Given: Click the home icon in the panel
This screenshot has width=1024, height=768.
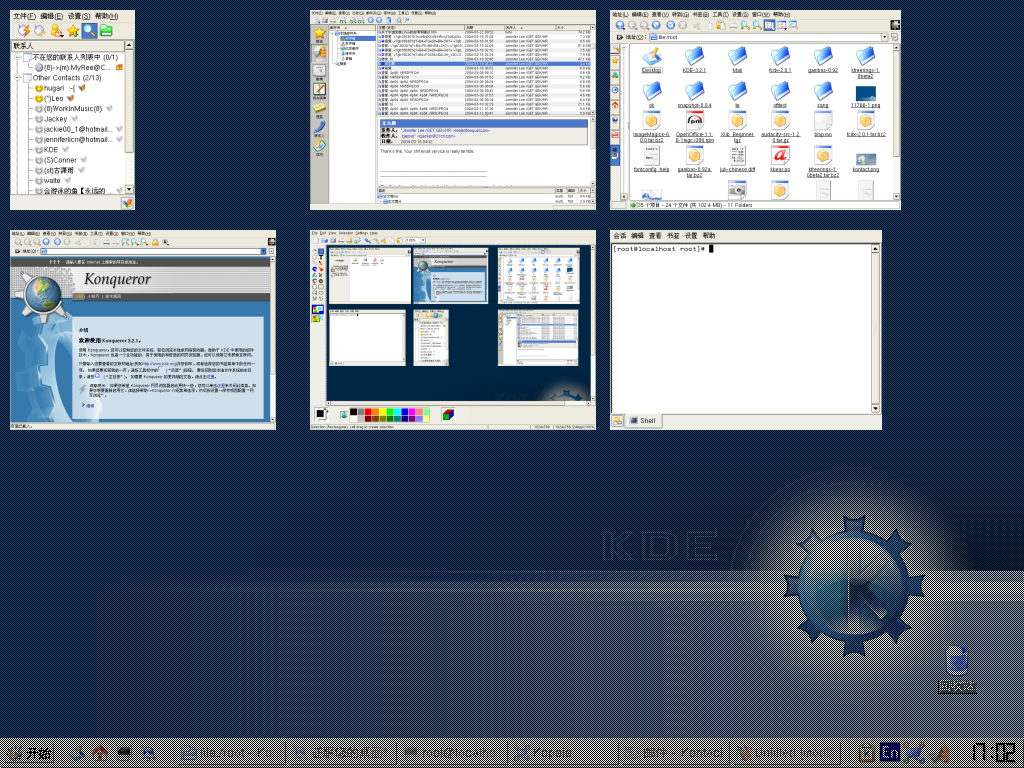Looking at the screenshot, I should [100, 753].
